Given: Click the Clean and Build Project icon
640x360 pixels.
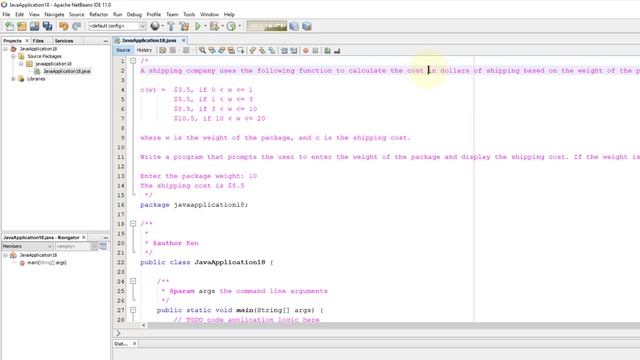Looking at the screenshot, I should click(x=184, y=26).
